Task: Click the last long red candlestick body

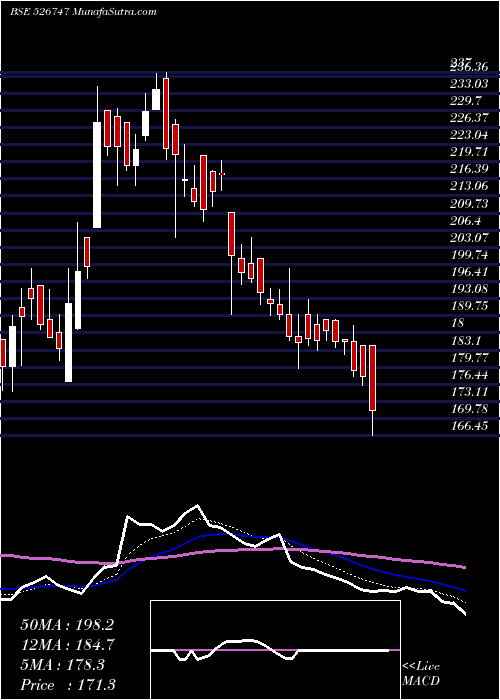Action: click(x=372, y=378)
